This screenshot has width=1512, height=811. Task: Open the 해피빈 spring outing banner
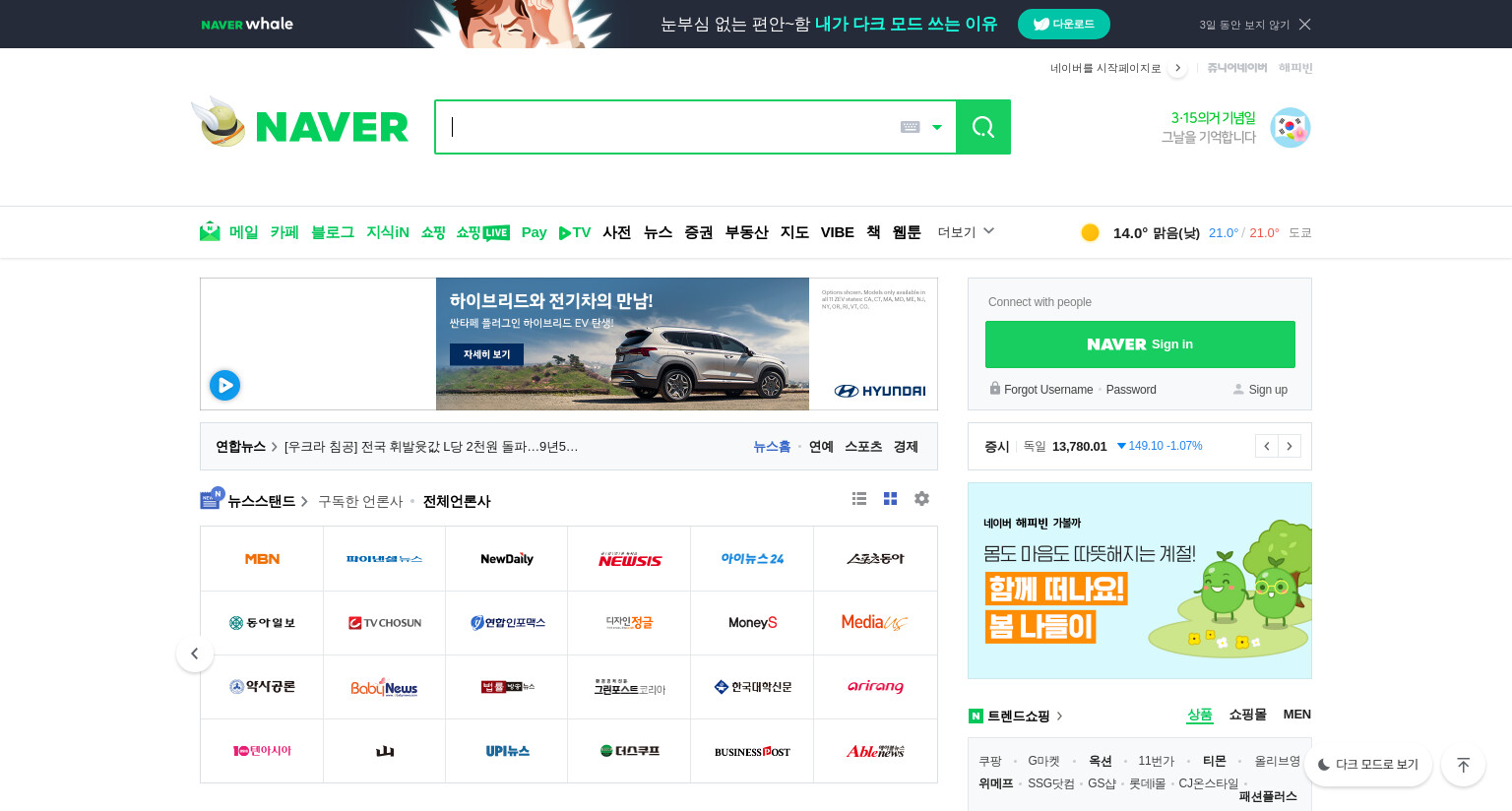click(x=1140, y=581)
